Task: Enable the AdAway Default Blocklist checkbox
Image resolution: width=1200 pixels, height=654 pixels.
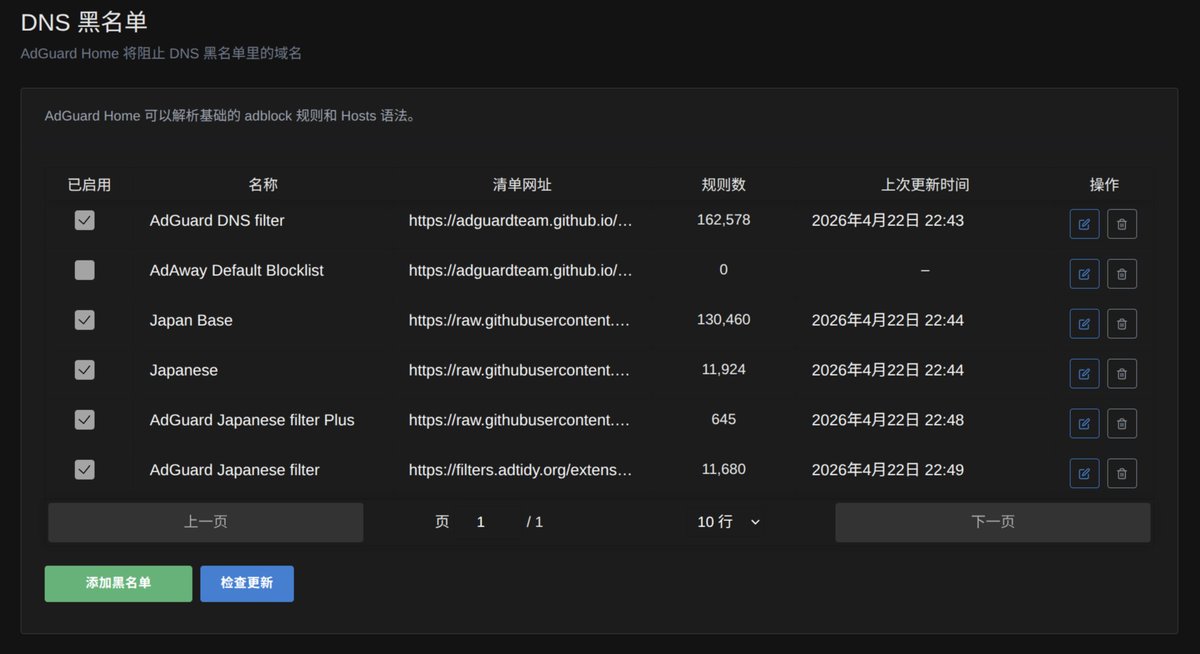Action: coord(85,270)
